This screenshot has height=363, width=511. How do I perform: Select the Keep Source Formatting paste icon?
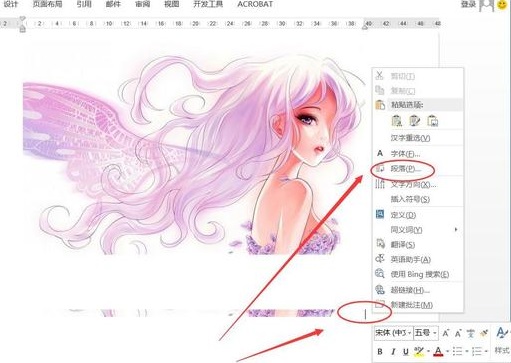[396, 121]
